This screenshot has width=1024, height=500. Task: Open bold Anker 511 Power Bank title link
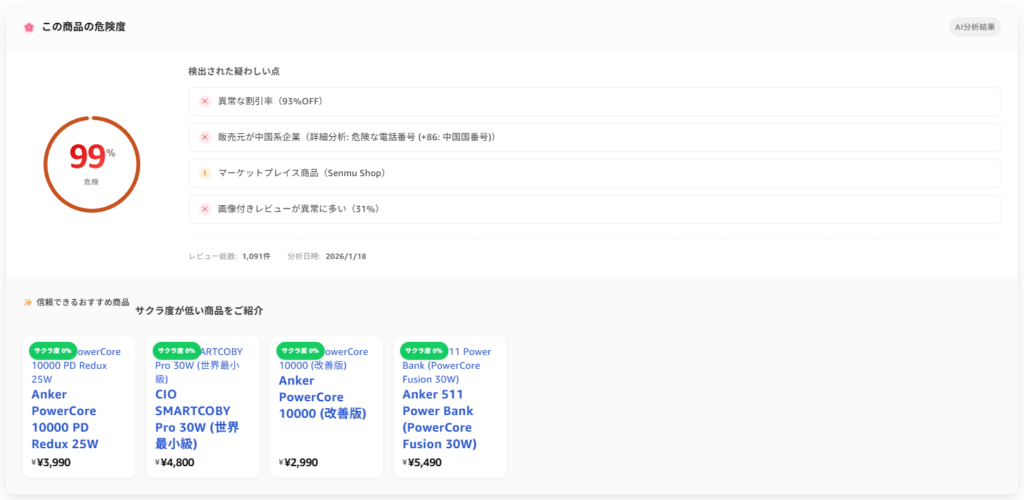click(441, 419)
